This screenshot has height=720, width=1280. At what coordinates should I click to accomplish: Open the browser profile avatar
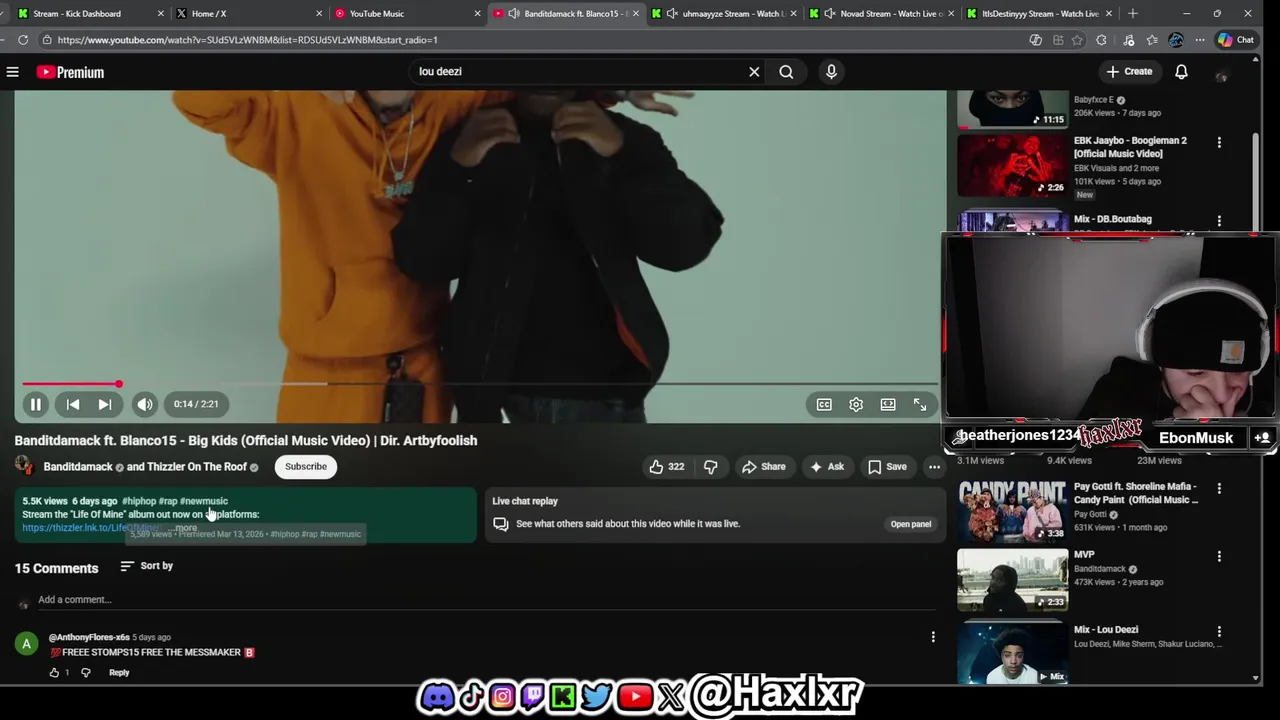coord(1176,40)
